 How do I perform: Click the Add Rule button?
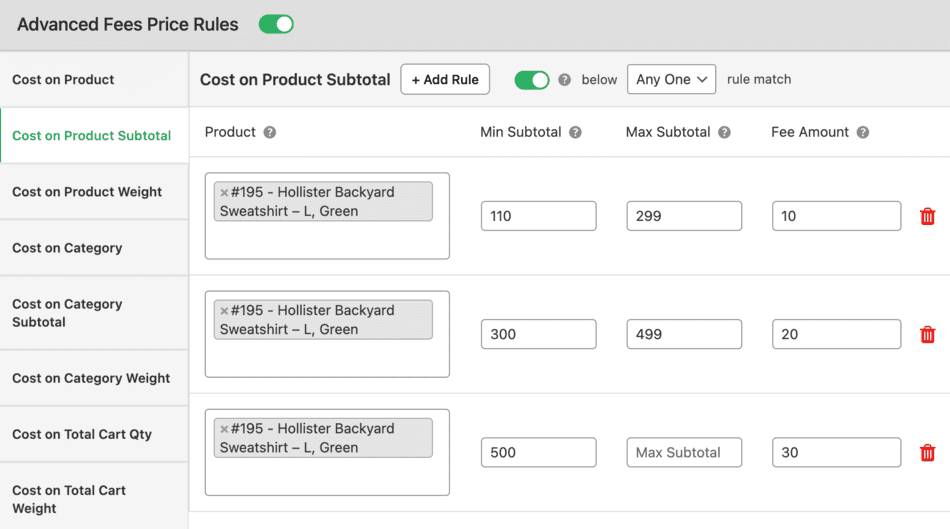pos(445,79)
